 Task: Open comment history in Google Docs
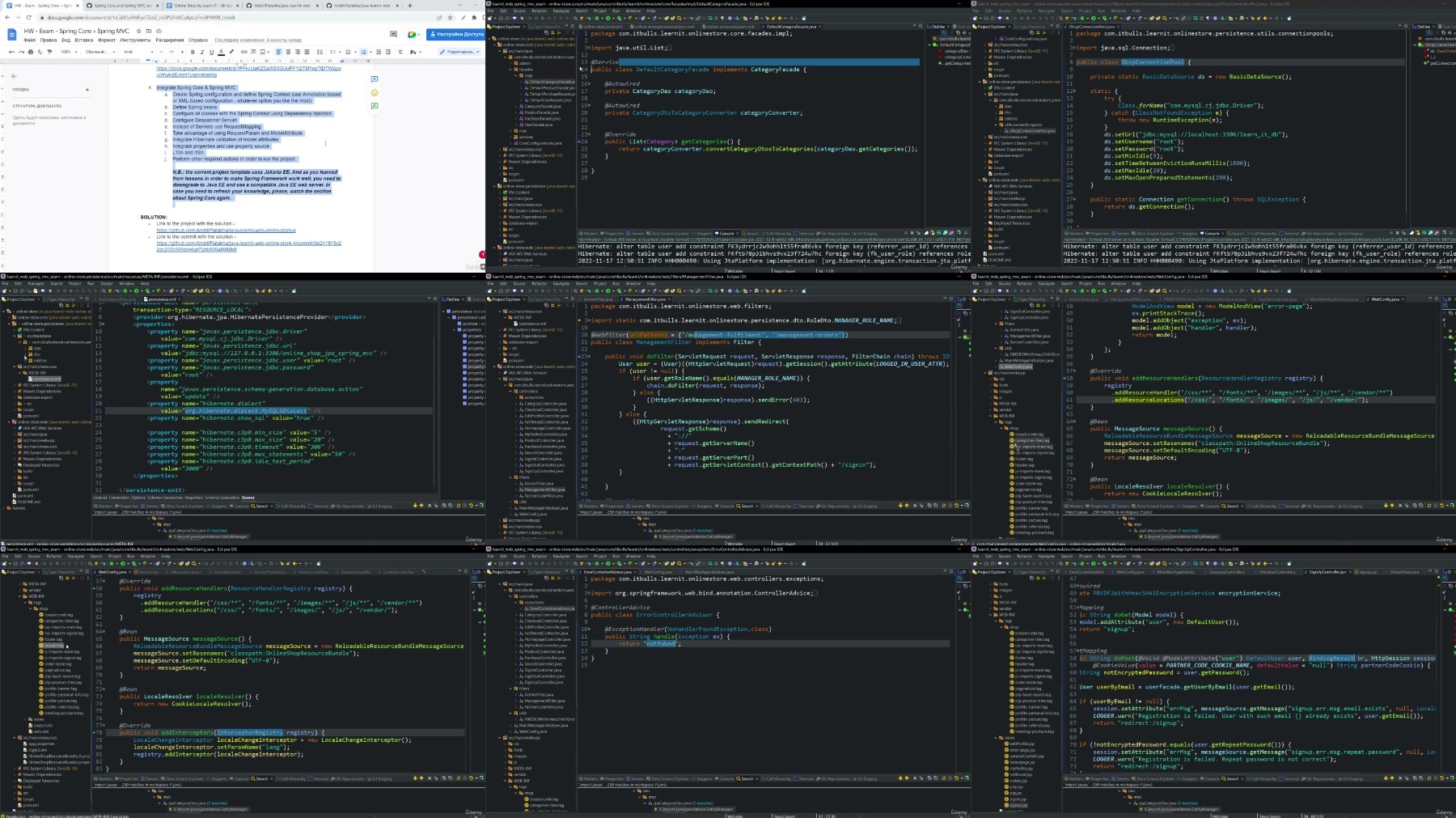pyautogui.click(x=393, y=34)
